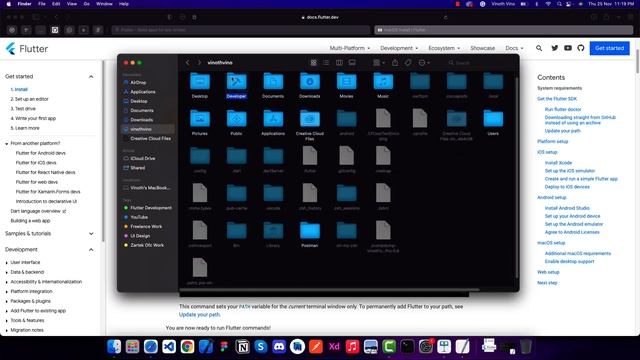The height and width of the screenshot is (360, 640).
Task: Expand the User interface tree item
Action: [7, 262]
